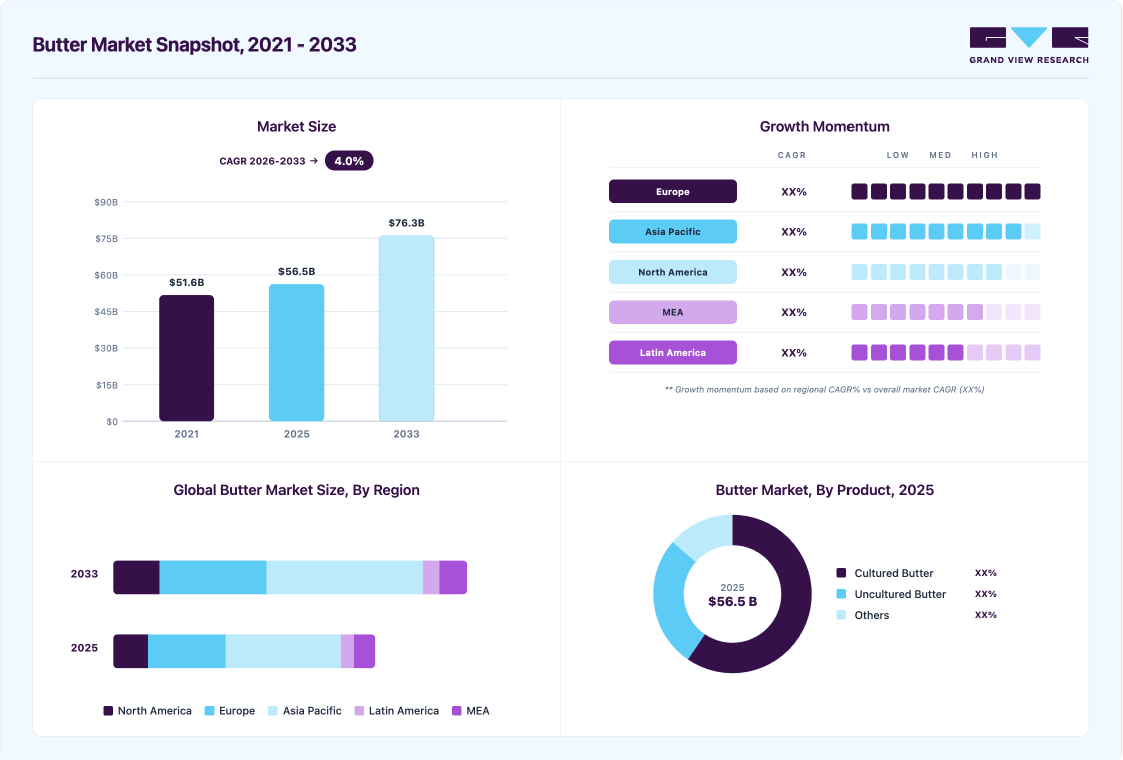Image resolution: width=1123 pixels, height=760 pixels.
Task: Click the North America legend swatch
Action: click(108, 711)
